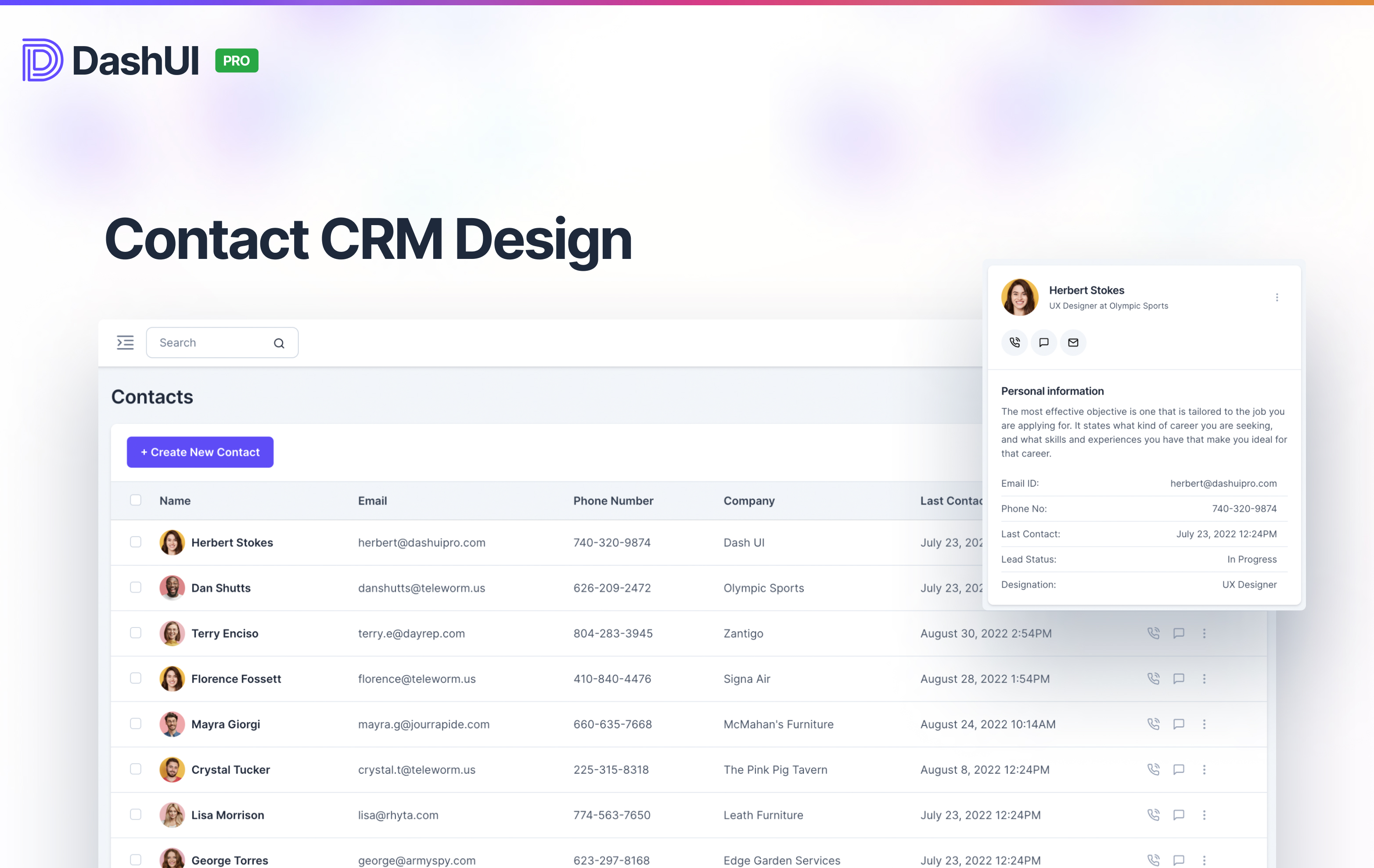The image size is (1374, 868).
Task: Open row options menu for Crystal Tucker
Action: (1205, 769)
